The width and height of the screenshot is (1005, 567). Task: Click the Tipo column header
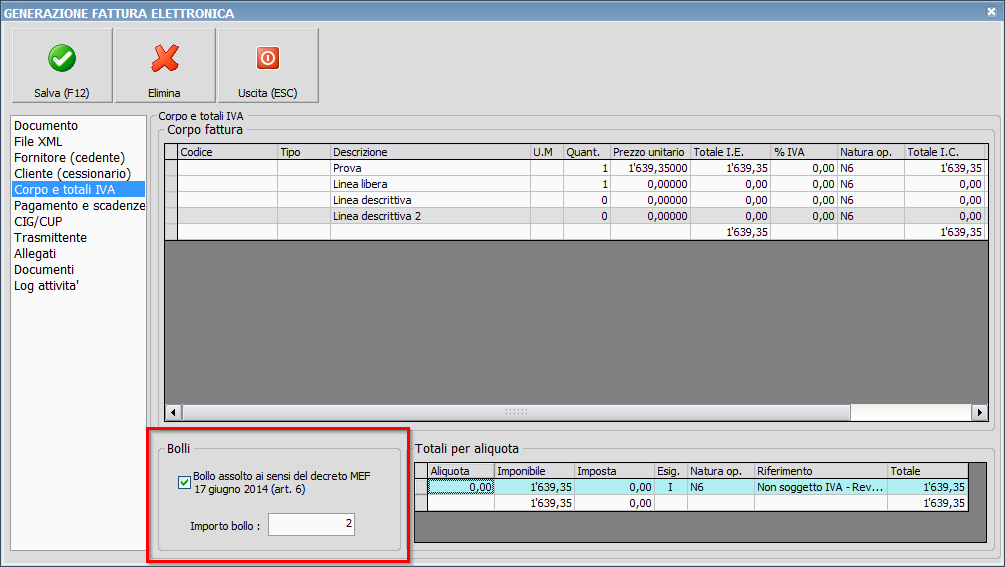click(304, 152)
